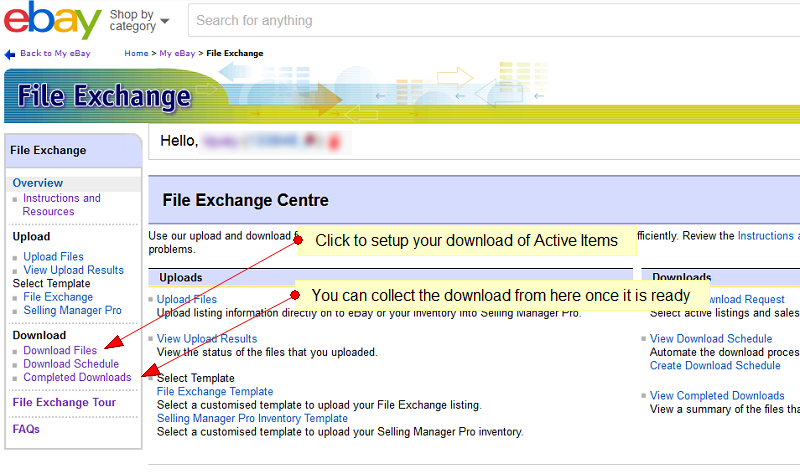800x474 pixels.
Task: Click Upload Files in the sidebar
Action: (53, 257)
